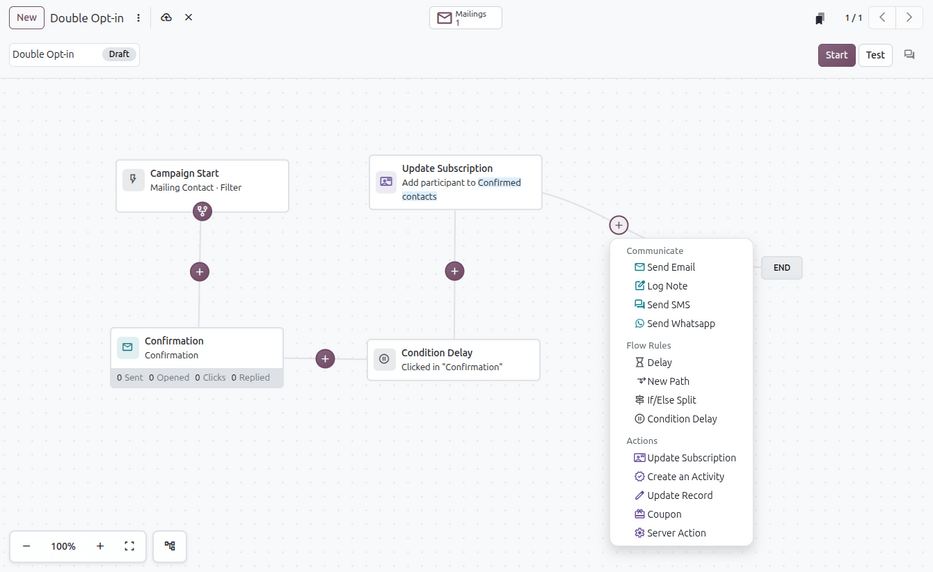Click the 0 Opened statistic
The width and height of the screenshot is (933, 572).
click(169, 378)
